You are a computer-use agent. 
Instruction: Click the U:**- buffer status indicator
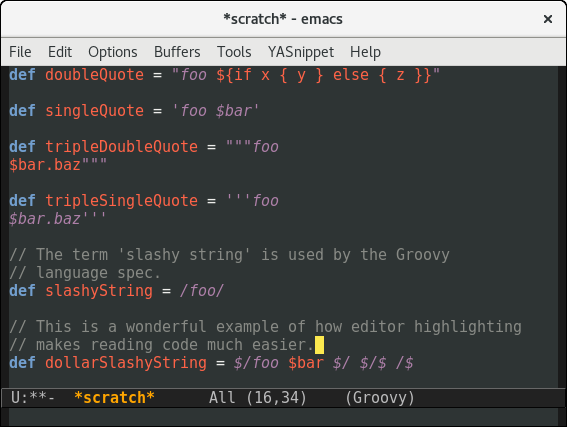(x=33, y=398)
